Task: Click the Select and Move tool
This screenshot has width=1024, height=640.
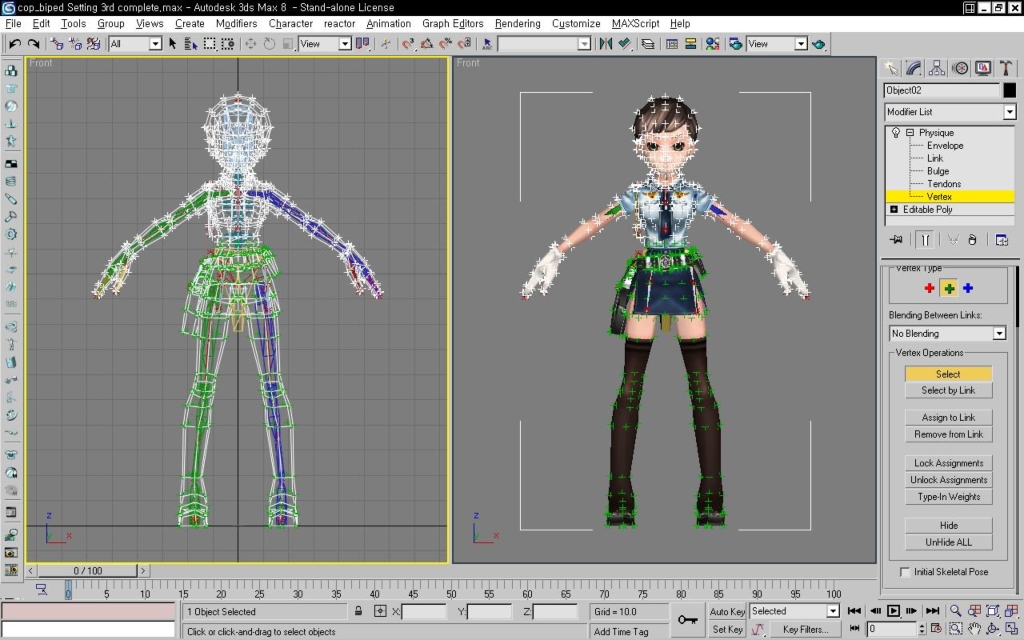Action: point(250,44)
